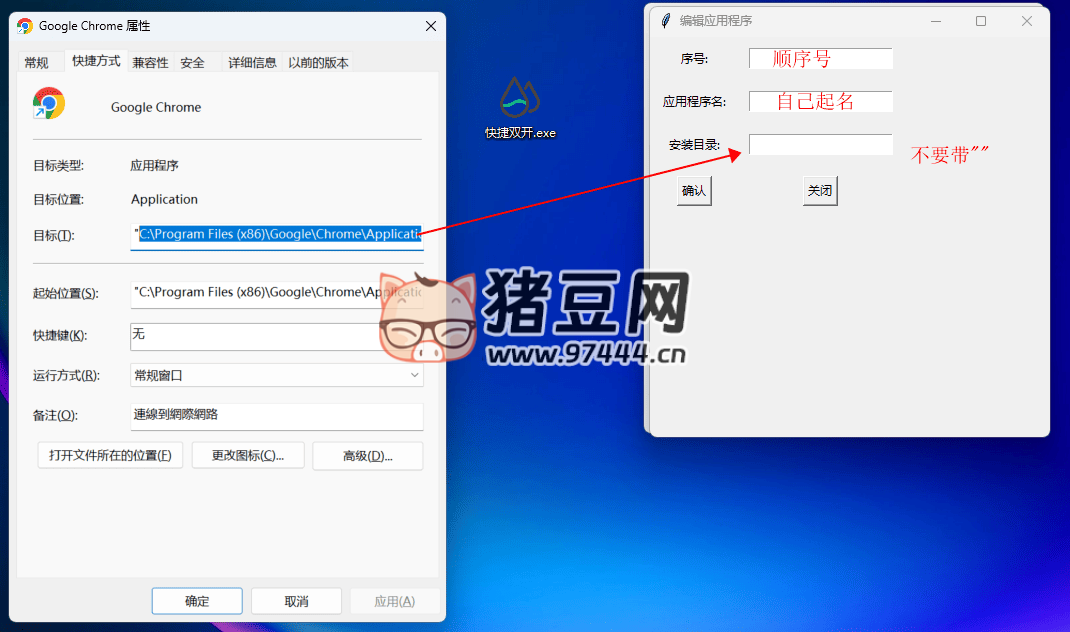
Task: Click the 备注(O) comment field
Action: pos(276,416)
